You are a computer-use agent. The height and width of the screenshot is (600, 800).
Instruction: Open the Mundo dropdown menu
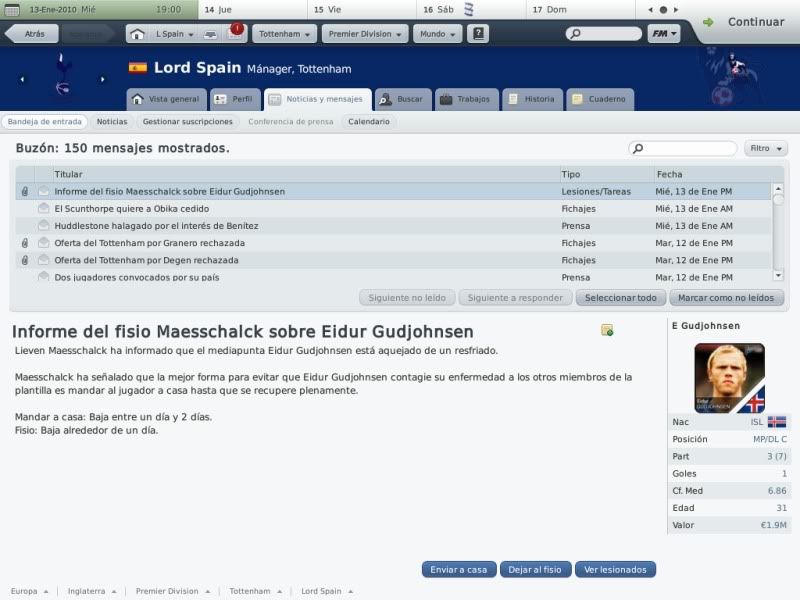click(437, 34)
